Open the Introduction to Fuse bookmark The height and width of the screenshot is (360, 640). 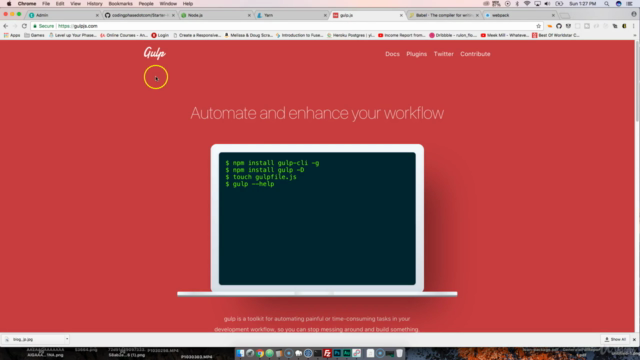[x=299, y=35]
